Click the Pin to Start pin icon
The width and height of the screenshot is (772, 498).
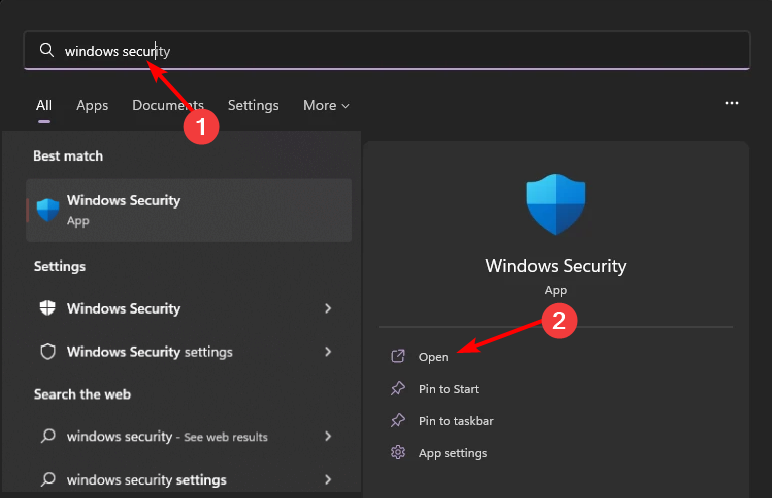coord(397,389)
